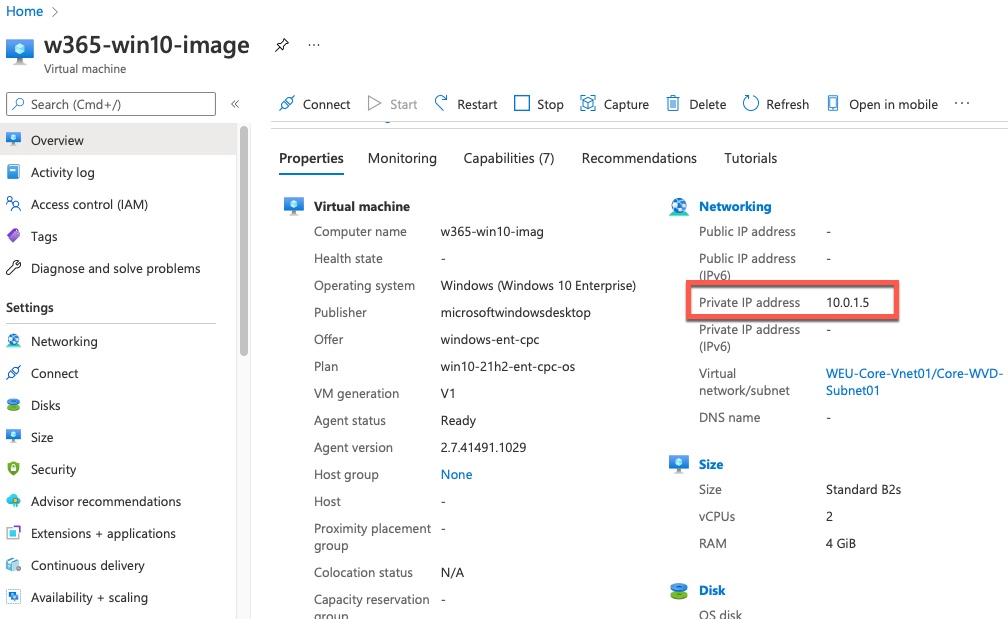Screen dimensions: 1008x619
Task: Select the RAM value 4 GiB
Action: [x=840, y=543]
